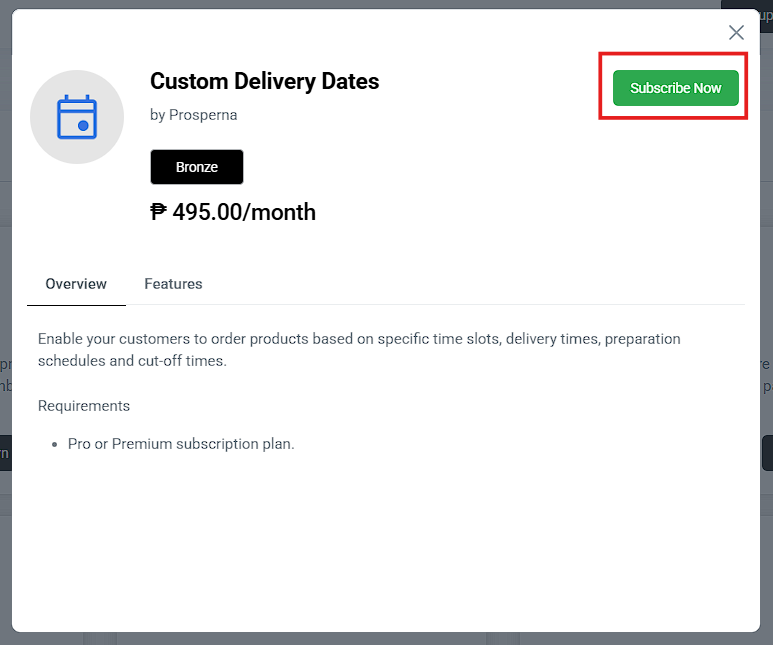Click the app description paragraph
The image size is (773, 645).
pyautogui.click(x=359, y=349)
